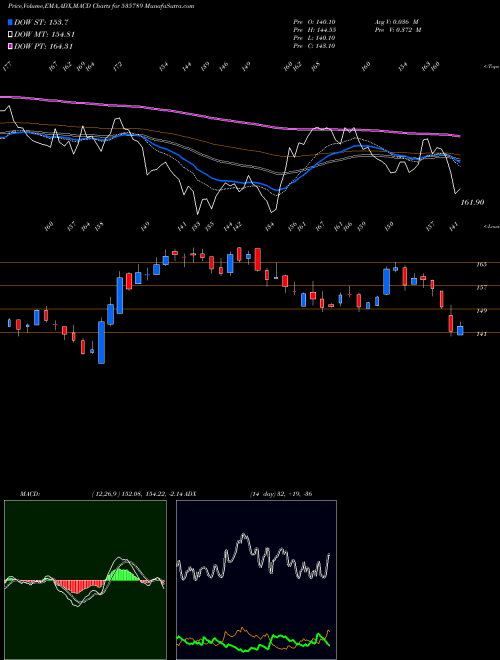
Task: Click the 165 price level label
Action: 481,264
